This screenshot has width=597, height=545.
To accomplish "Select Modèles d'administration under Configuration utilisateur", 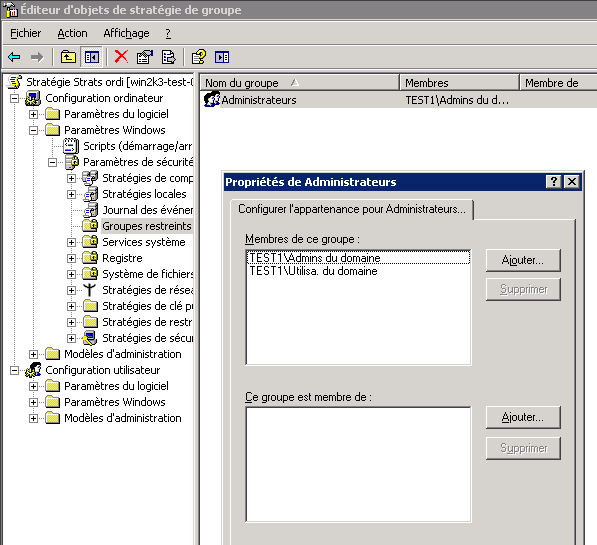I will pyautogui.click(x=123, y=418).
